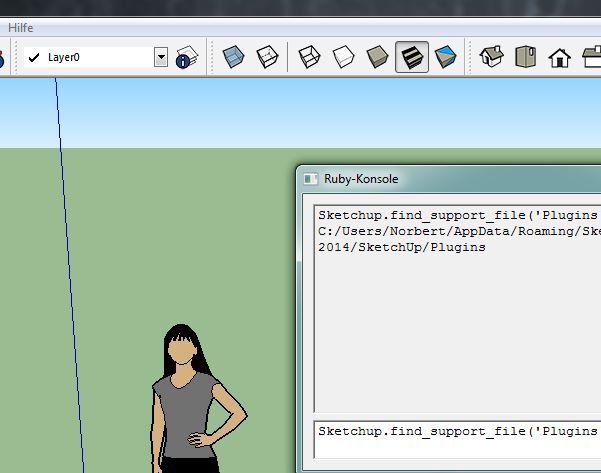Open the Hilfe menu
The width and height of the screenshot is (601, 473).
click(x=21, y=28)
